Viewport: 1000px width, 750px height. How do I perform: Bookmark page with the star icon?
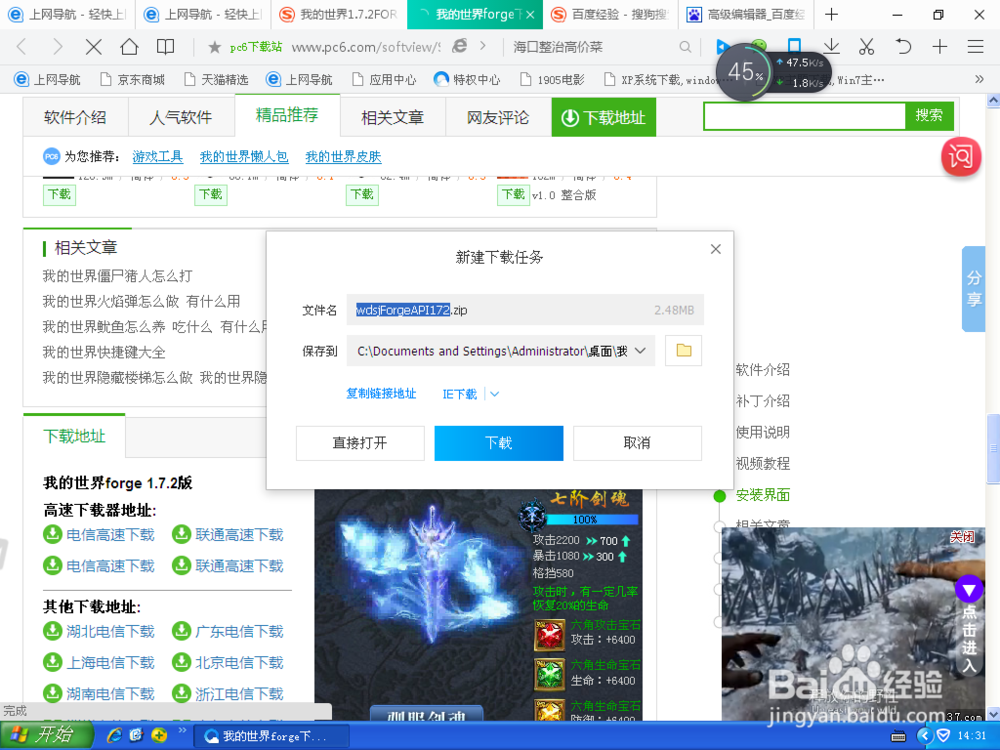[215, 47]
